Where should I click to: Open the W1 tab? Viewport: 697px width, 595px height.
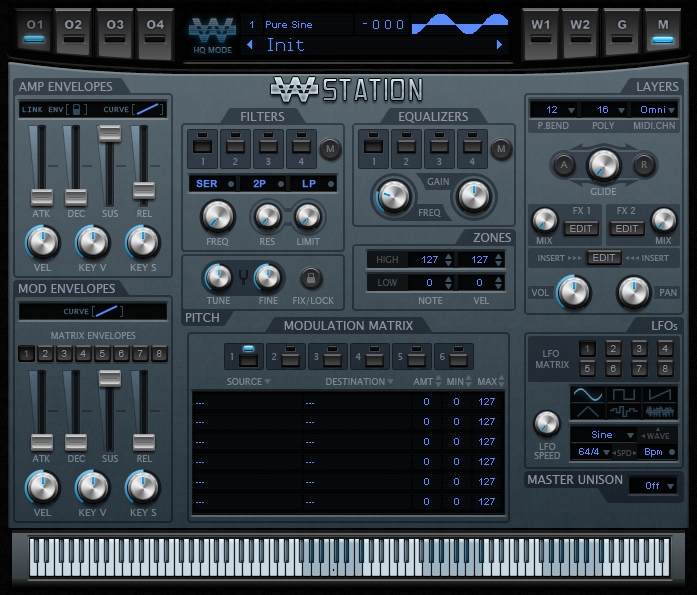tap(541, 32)
